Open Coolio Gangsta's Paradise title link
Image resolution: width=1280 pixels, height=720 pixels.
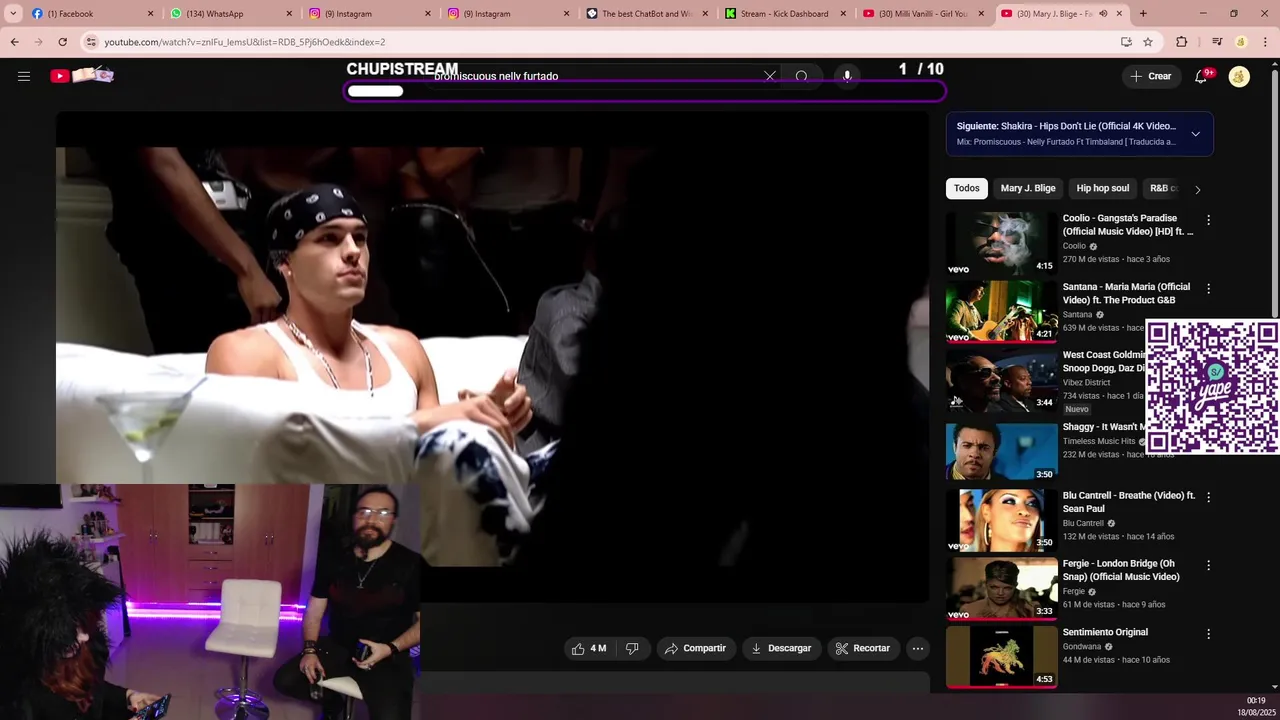[1128, 225]
